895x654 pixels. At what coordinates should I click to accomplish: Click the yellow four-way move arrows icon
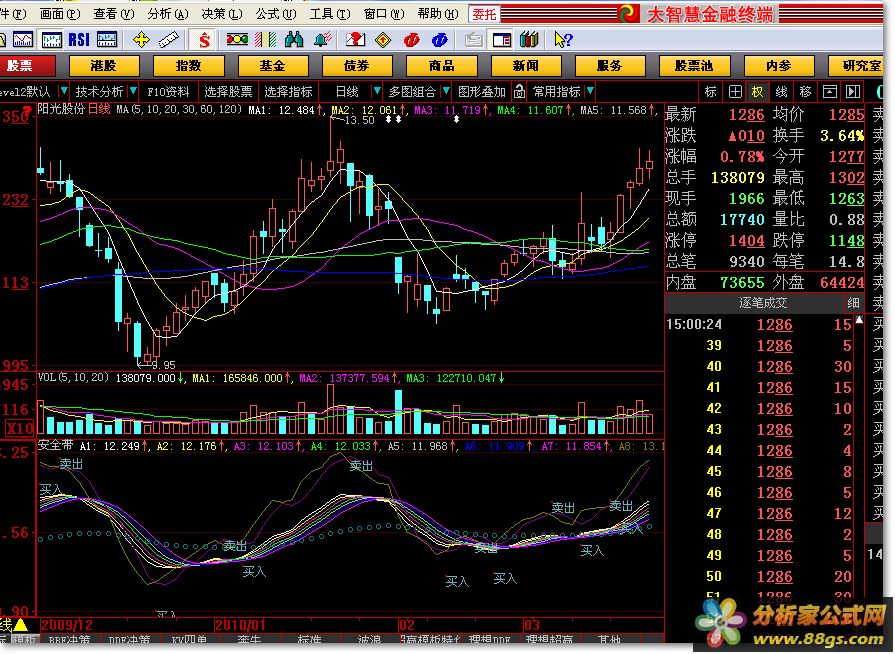pos(141,39)
